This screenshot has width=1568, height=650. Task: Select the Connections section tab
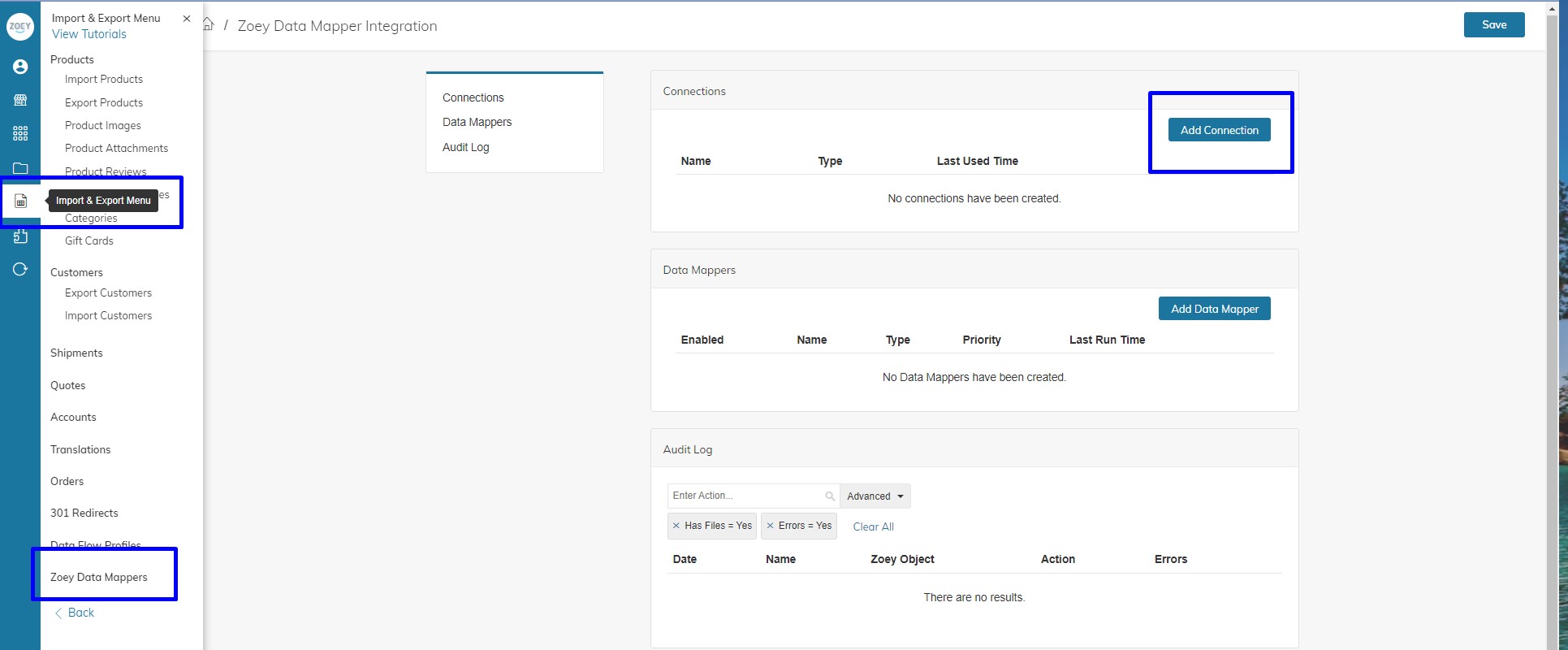pos(473,97)
